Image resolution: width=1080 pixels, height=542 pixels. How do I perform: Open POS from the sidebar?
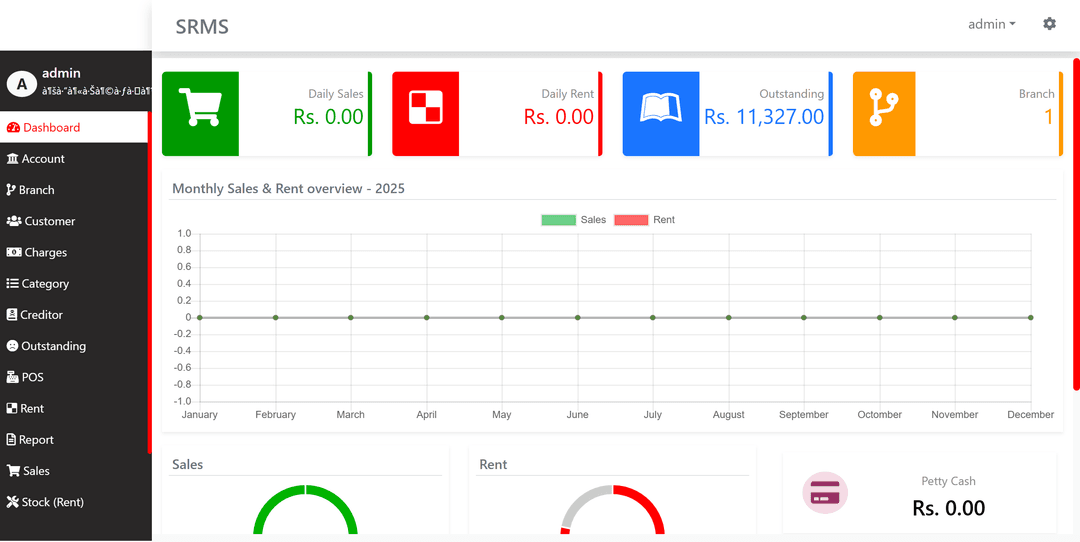click(74, 377)
